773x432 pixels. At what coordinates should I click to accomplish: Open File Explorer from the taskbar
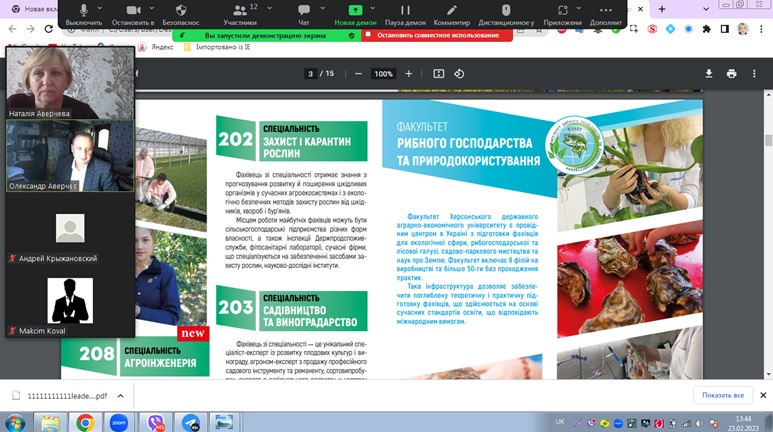click(50, 423)
